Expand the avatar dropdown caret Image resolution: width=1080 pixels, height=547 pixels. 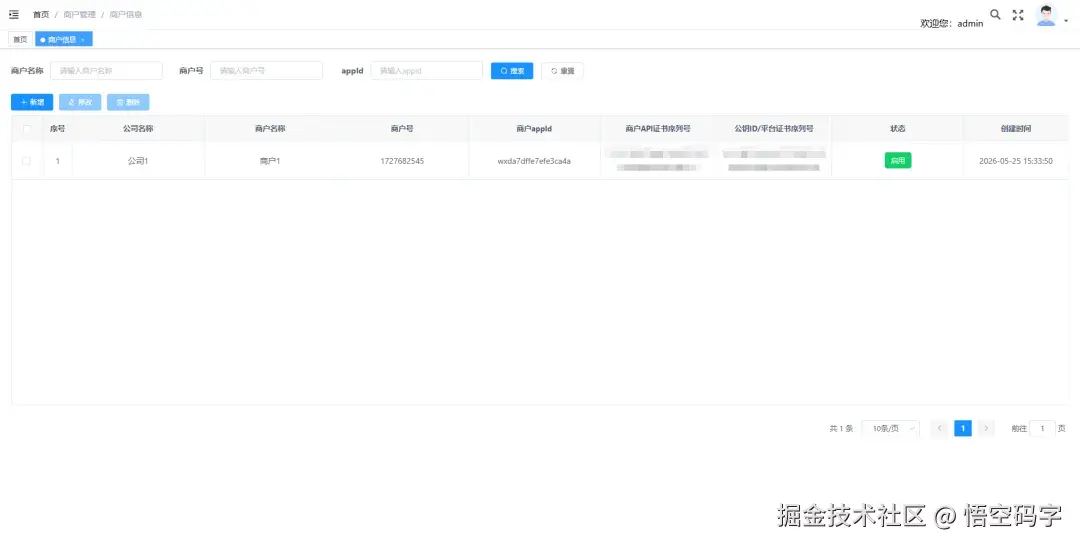pos(1066,21)
